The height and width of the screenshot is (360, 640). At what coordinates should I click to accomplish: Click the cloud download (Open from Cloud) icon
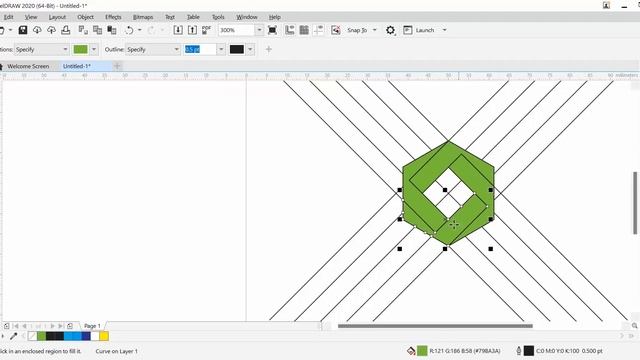point(37,30)
